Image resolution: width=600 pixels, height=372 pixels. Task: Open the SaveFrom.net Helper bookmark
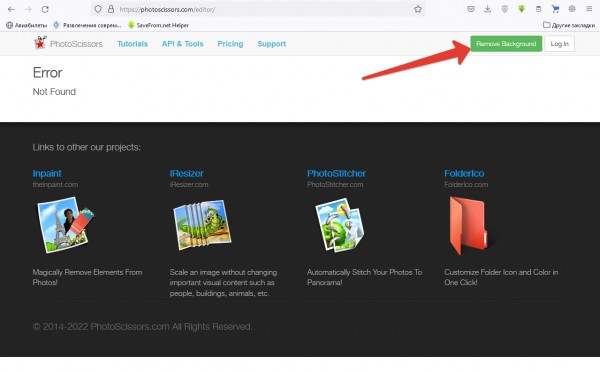coord(158,25)
